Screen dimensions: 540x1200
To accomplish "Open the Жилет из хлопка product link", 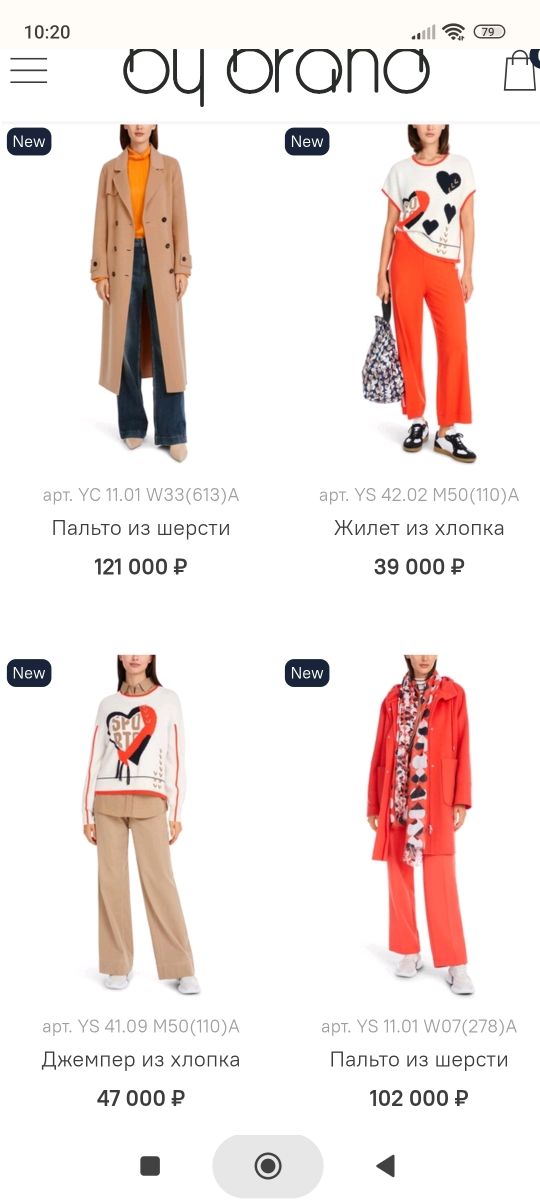I will pos(419,528).
